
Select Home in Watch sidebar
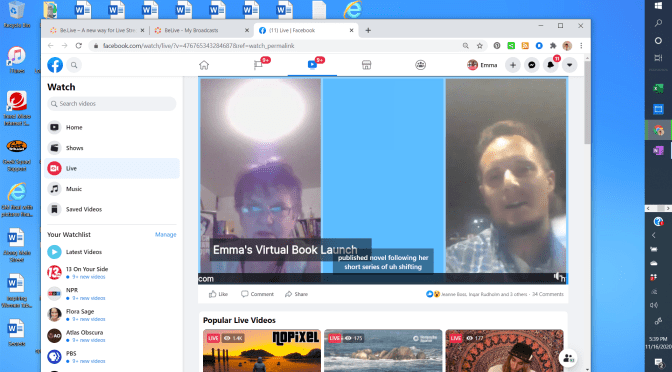click(112, 127)
